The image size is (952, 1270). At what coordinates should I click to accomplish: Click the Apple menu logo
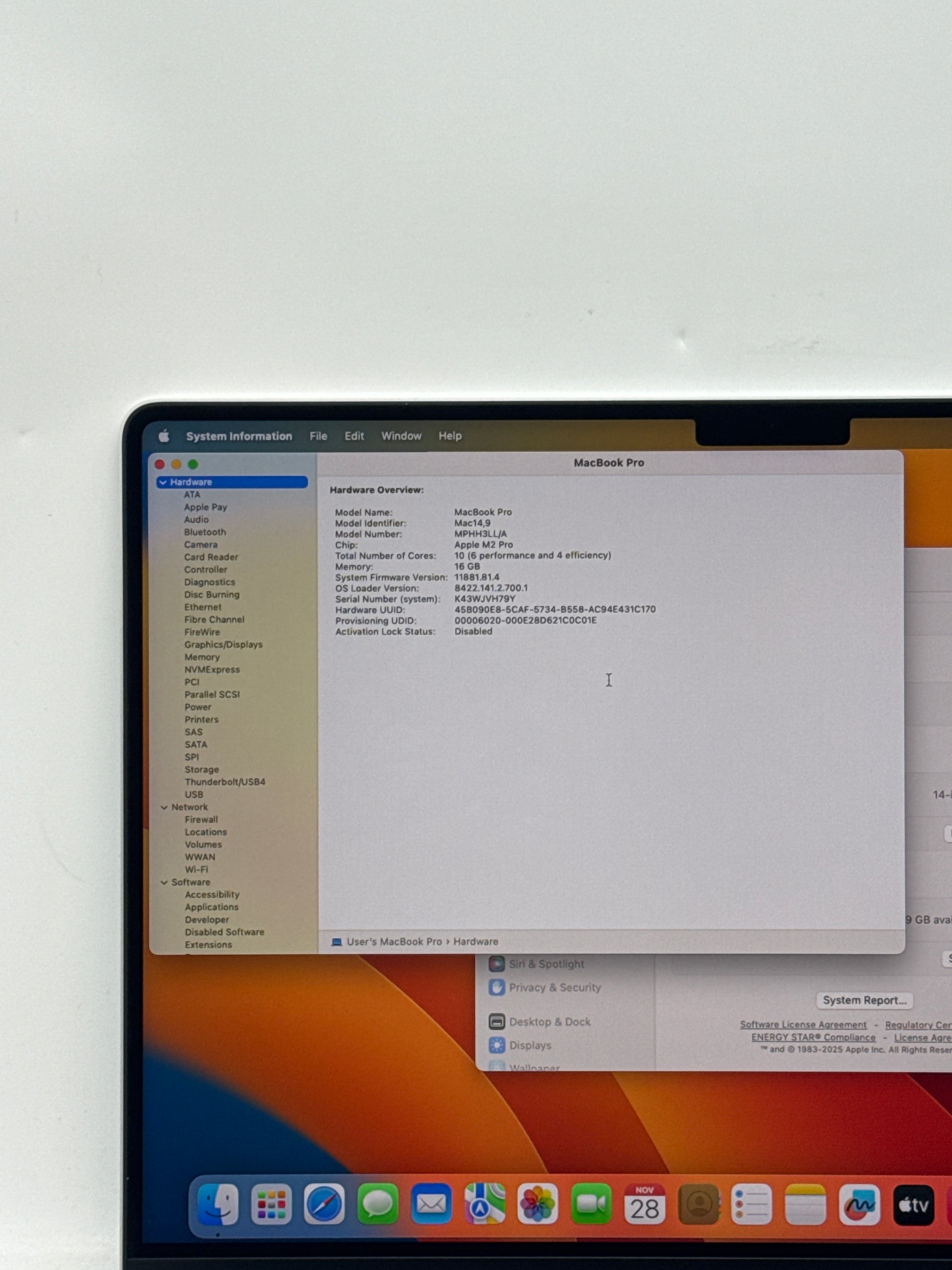(164, 436)
